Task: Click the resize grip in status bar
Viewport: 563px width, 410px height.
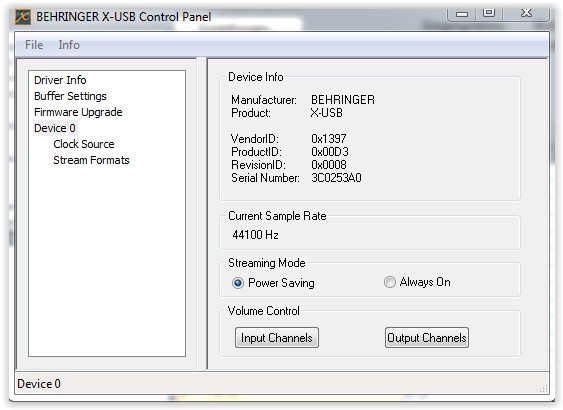Action: coord(544,388)
